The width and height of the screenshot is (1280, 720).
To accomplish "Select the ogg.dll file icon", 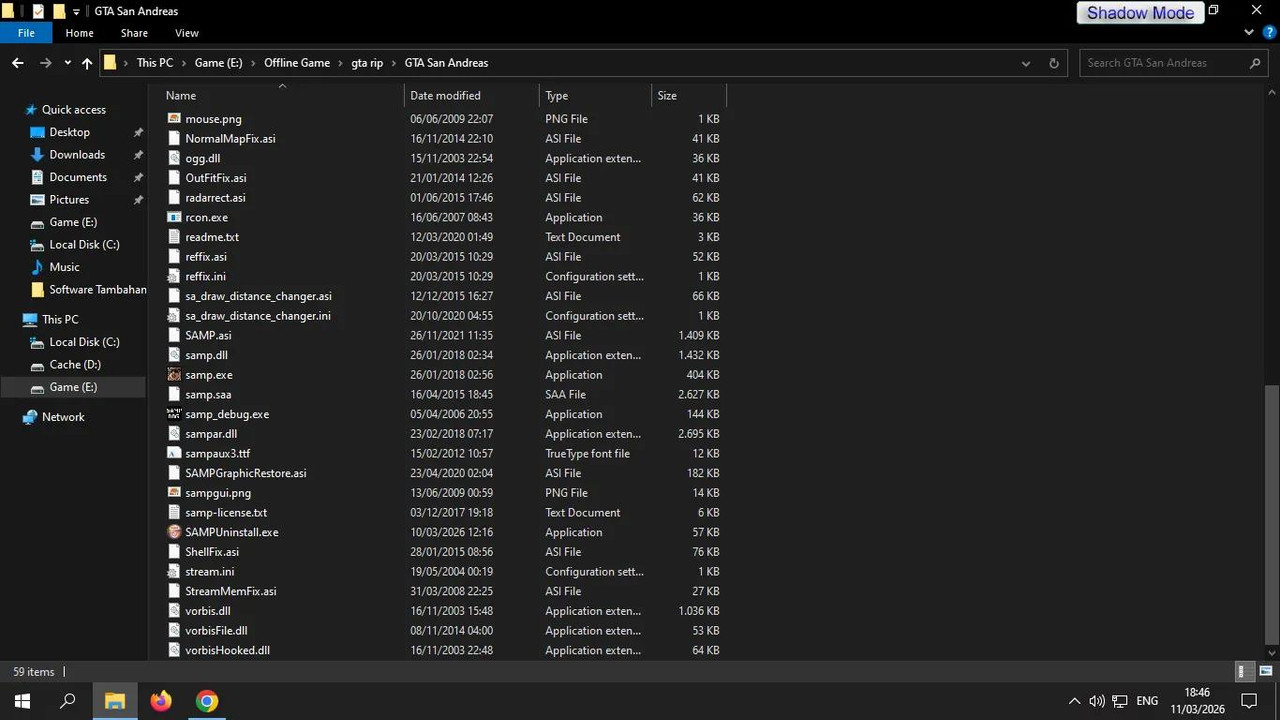I will tap(174, 158).
